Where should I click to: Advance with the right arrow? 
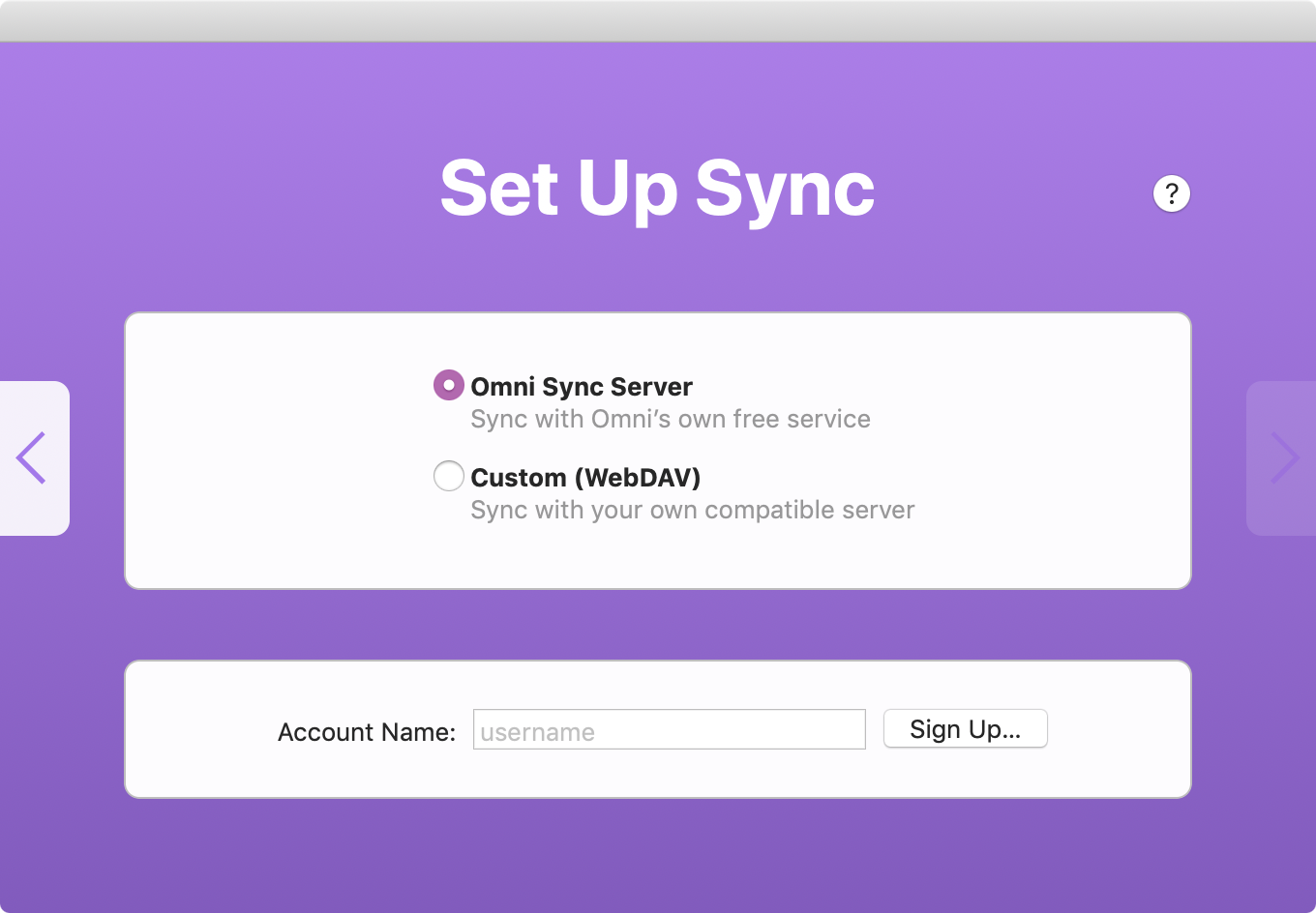tap(1281, 458)
